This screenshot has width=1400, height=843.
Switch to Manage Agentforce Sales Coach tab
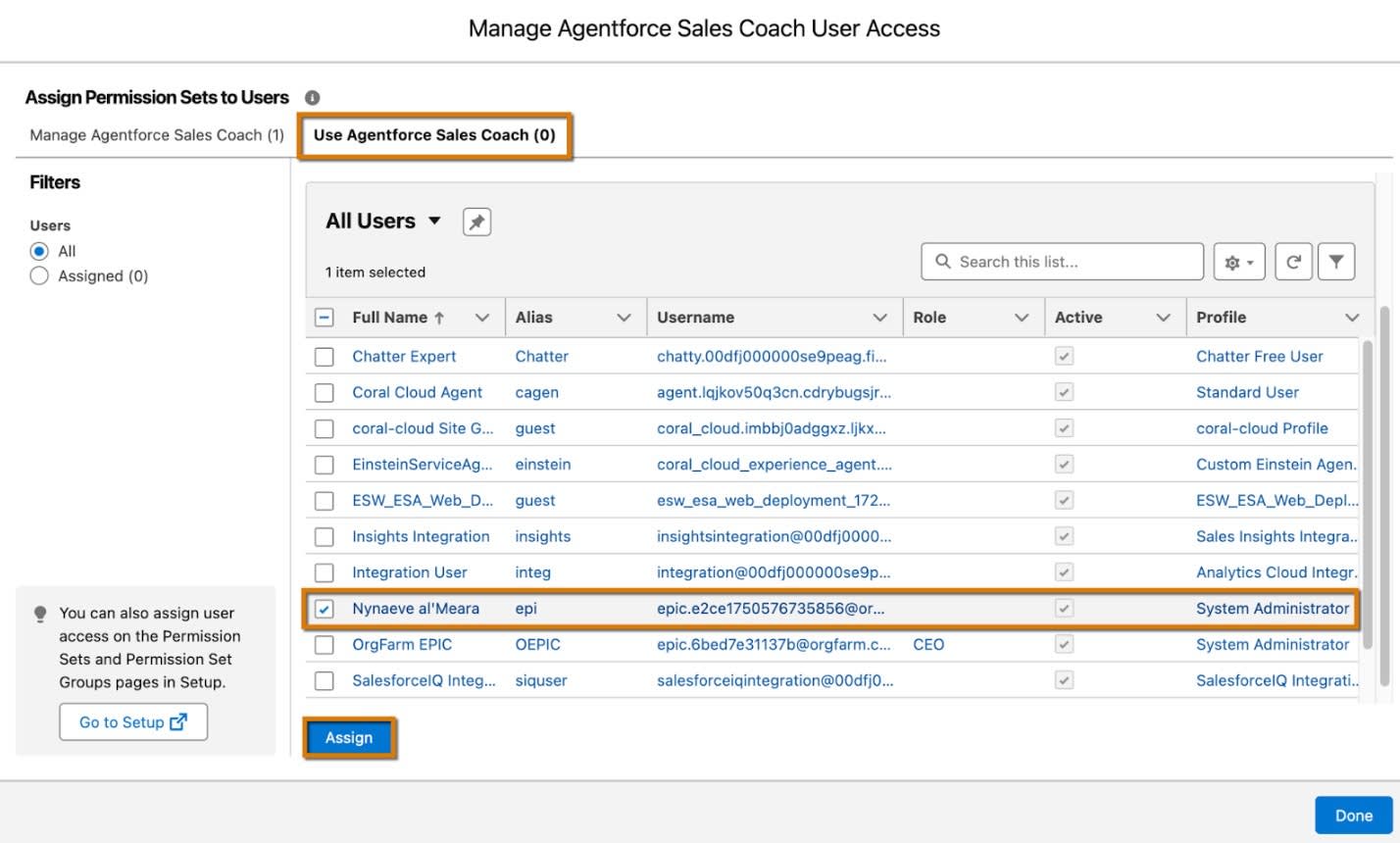157,135
